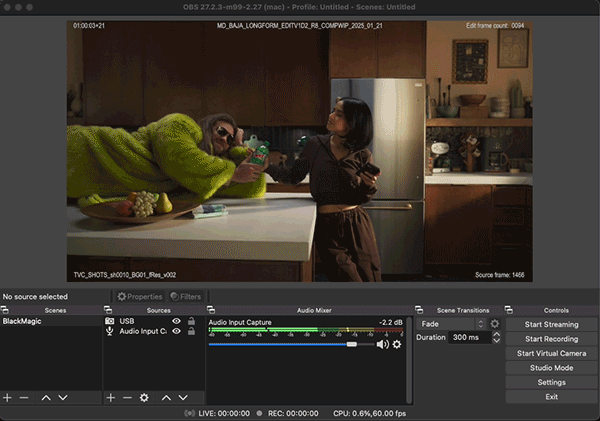
Task: Click the Duration 300 ms field
Action: click(470, 337)
